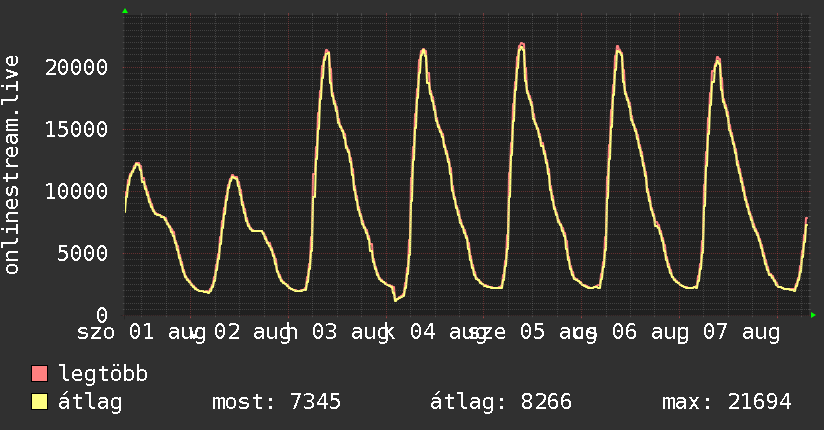Screen dimensions: 824x430
Task: Click the onlinestream.live vertical axis title
Action: pyautogui.click(x=12, y=165)
